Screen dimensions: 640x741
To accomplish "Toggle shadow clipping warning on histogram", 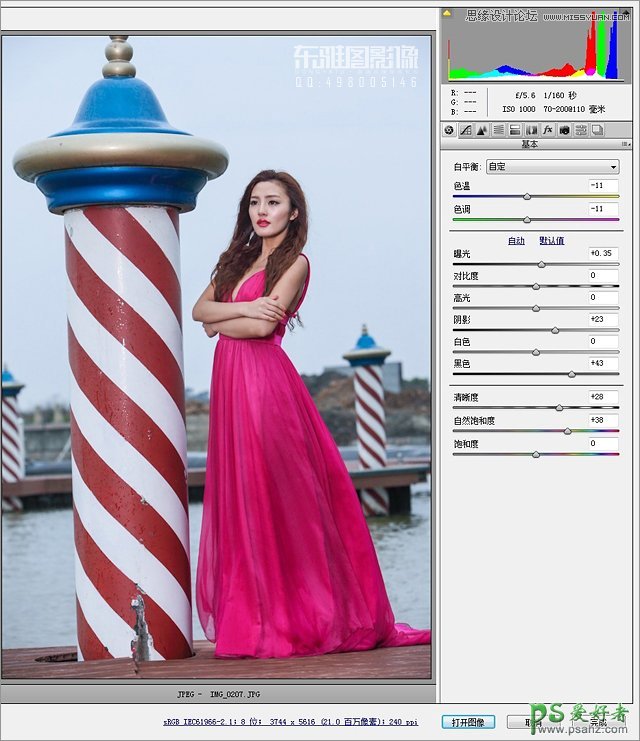I will click(447, 16).
